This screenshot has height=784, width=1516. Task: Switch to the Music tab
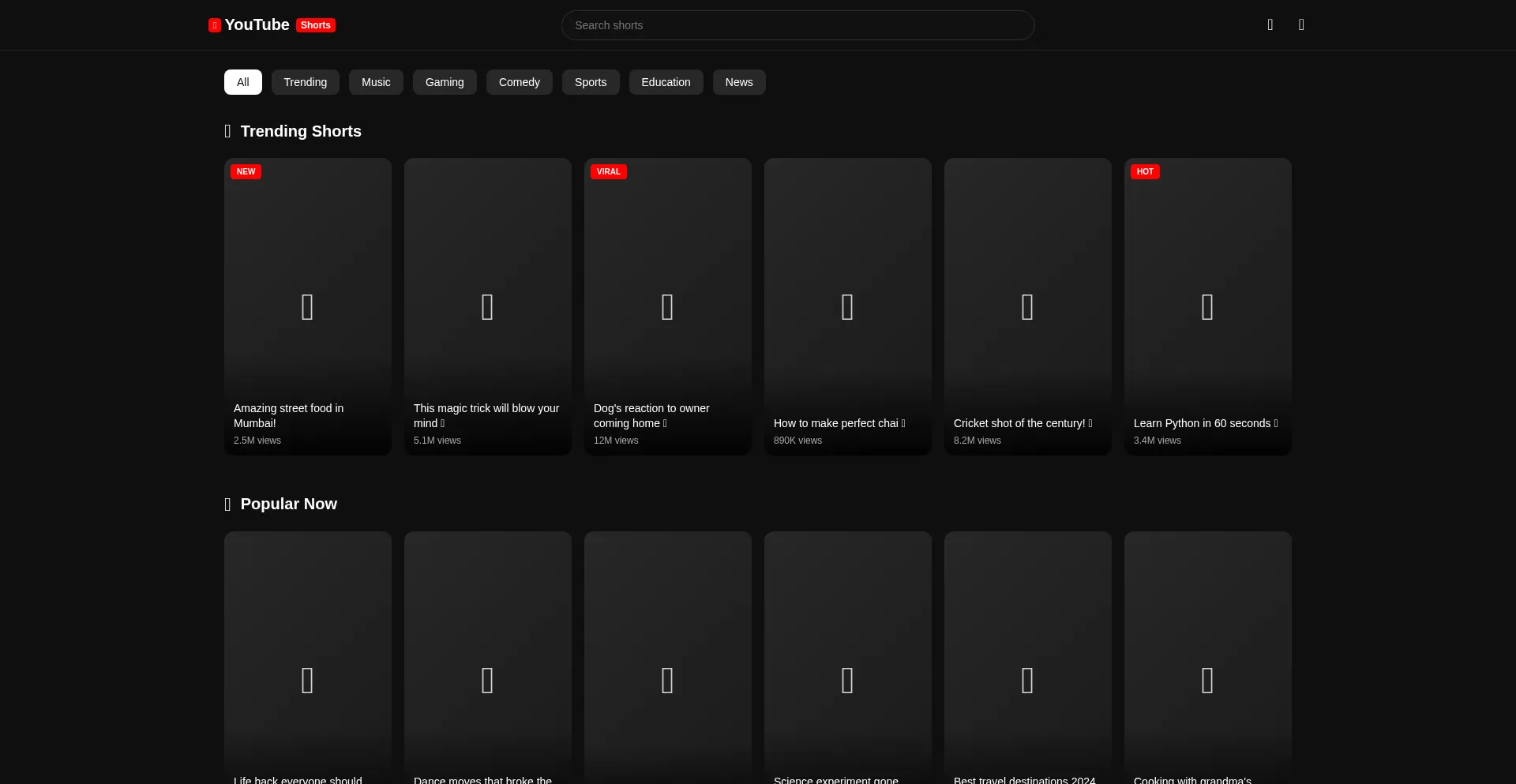pyautogui.click(x=376, y=82)
